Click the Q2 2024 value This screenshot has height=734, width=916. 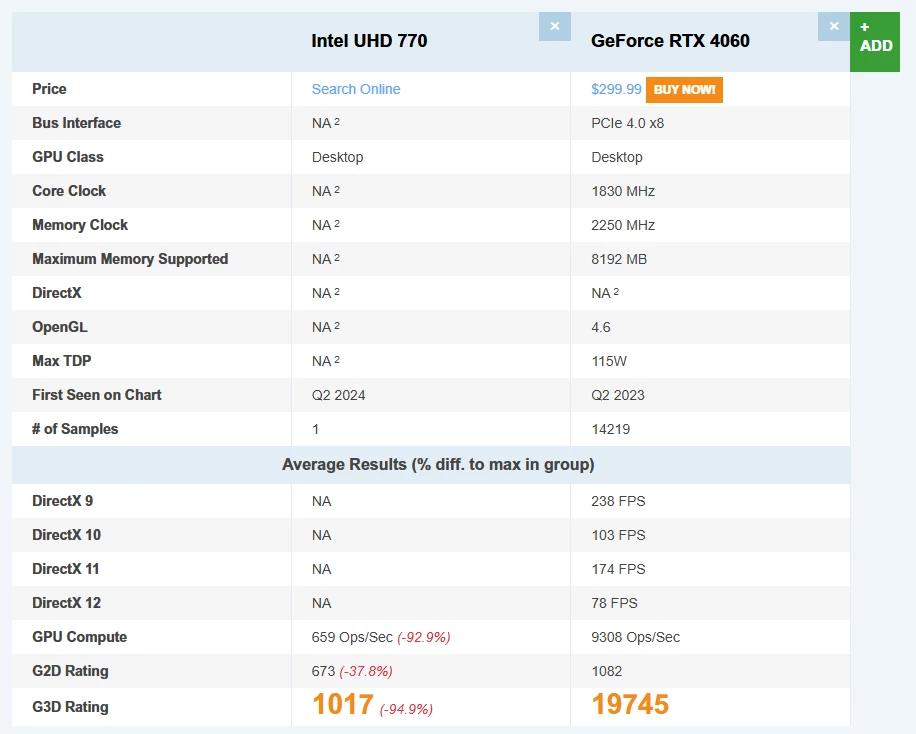coord(338,395)
